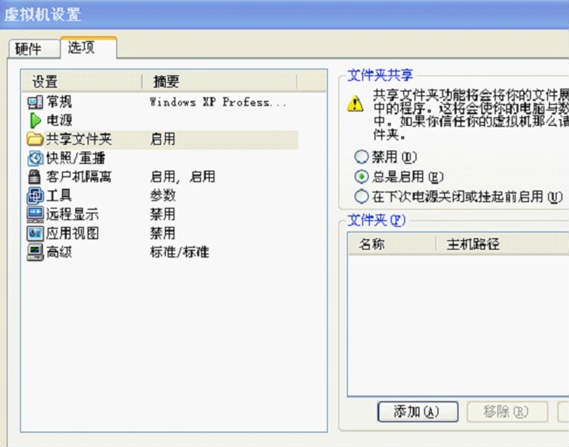Viewport: 569px width, 447px height.
Task: Click the green 电源 power icon
Action: click(35, 120)
